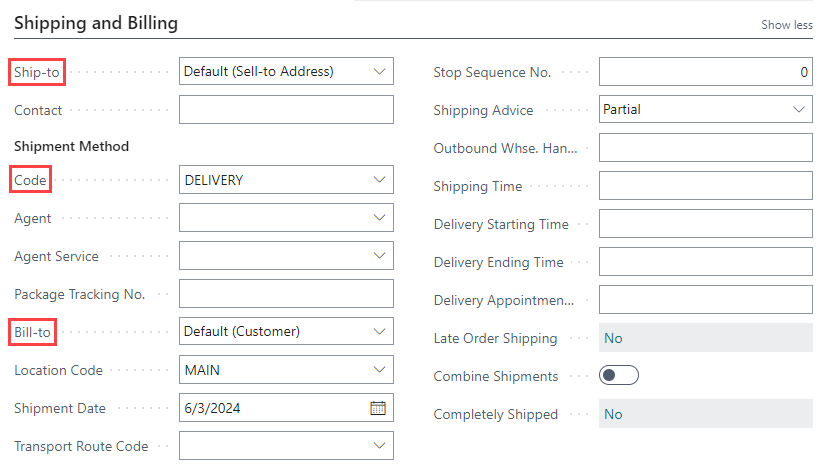Click the Shipping Time input box
Viewport: 828px width, 466px height.
[705, 186]
